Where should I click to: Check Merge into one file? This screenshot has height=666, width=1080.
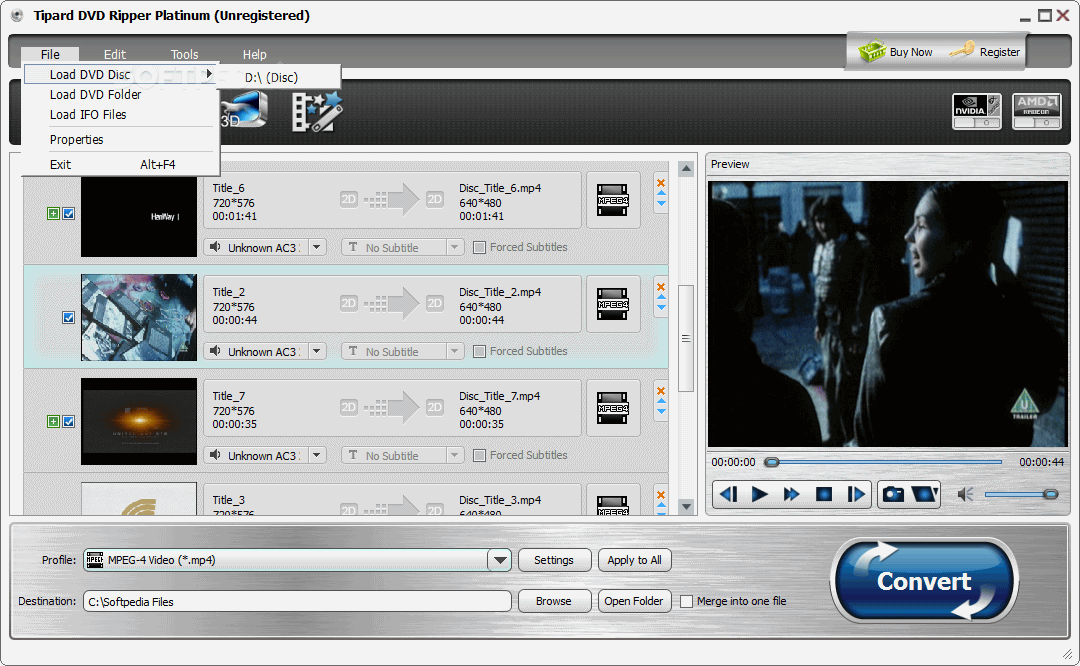pyautogui.click(x=686, y=601)
